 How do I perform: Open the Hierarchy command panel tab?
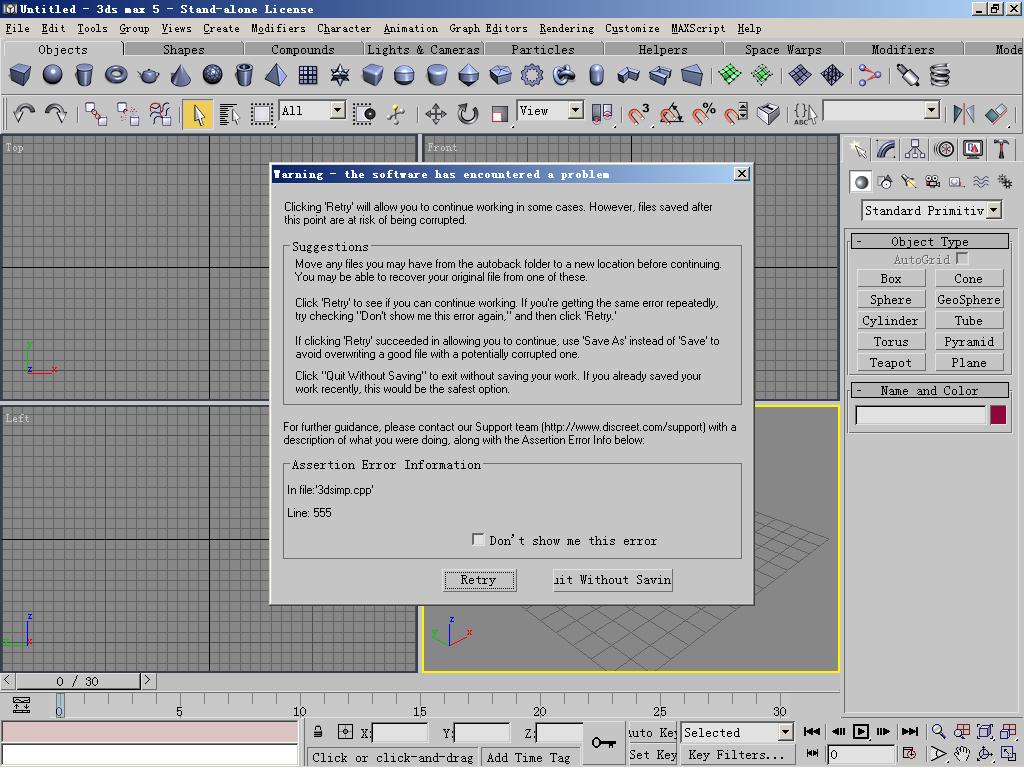915,150
